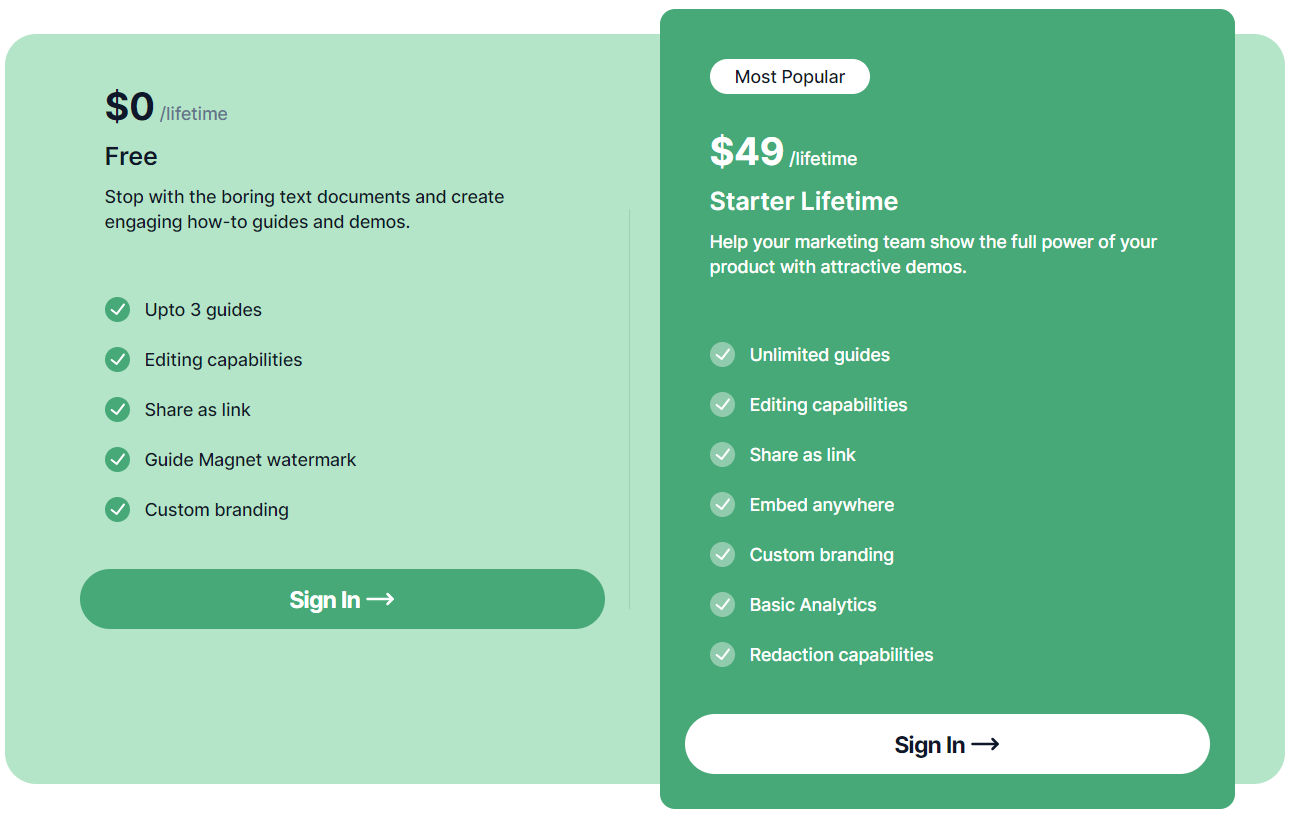Select the Free plan title
This screenshot has height=822, width=1291.
[130, 156]
